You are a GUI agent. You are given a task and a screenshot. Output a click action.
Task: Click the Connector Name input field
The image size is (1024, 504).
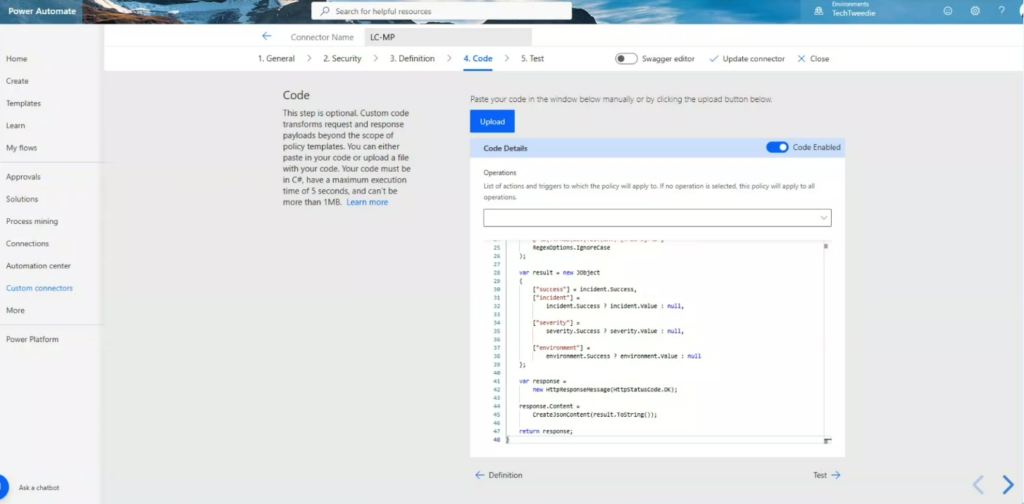pos(447,37)
